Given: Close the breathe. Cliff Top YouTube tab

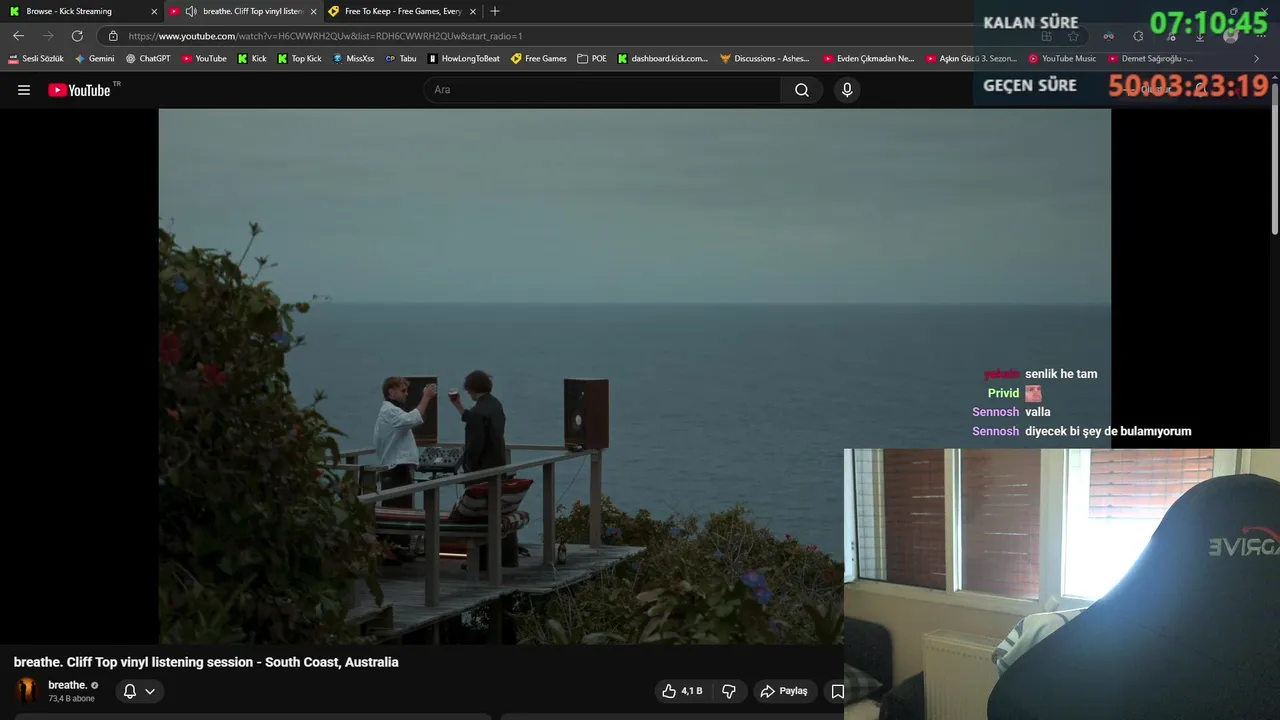Looking at the screenshot, I should pos(313,11).
